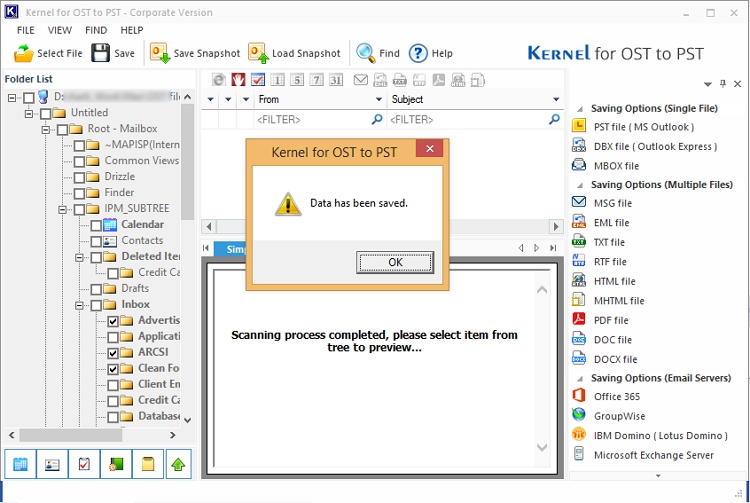Screen dimensions: 750x503
Task: Click the calendar checkmark icon in list toolbar
Action: [x=258, y=80]
